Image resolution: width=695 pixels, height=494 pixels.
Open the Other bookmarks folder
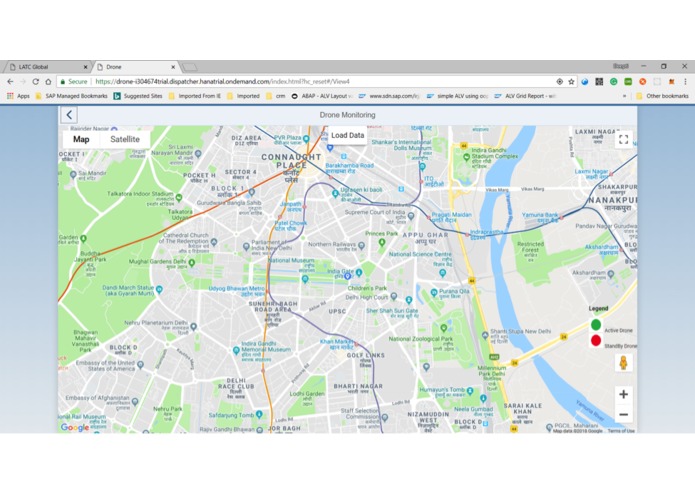coord(662,96)
